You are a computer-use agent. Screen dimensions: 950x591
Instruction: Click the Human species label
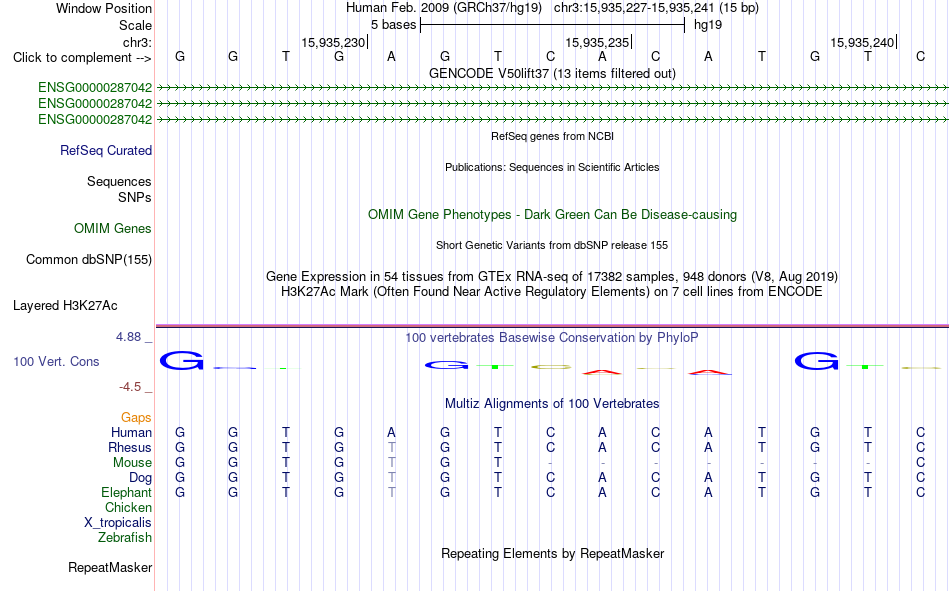(x=131, y=432)
